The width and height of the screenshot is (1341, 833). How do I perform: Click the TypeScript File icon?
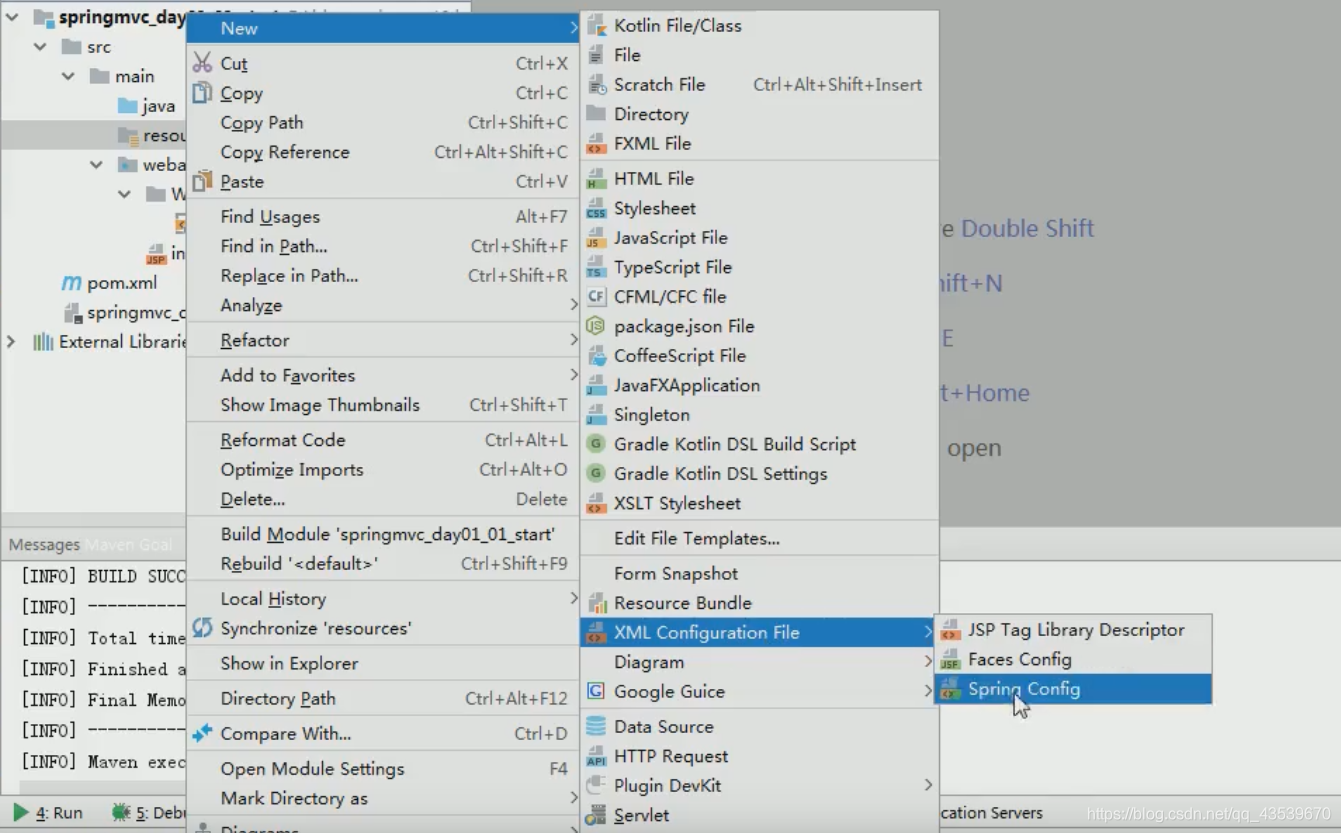596,267
